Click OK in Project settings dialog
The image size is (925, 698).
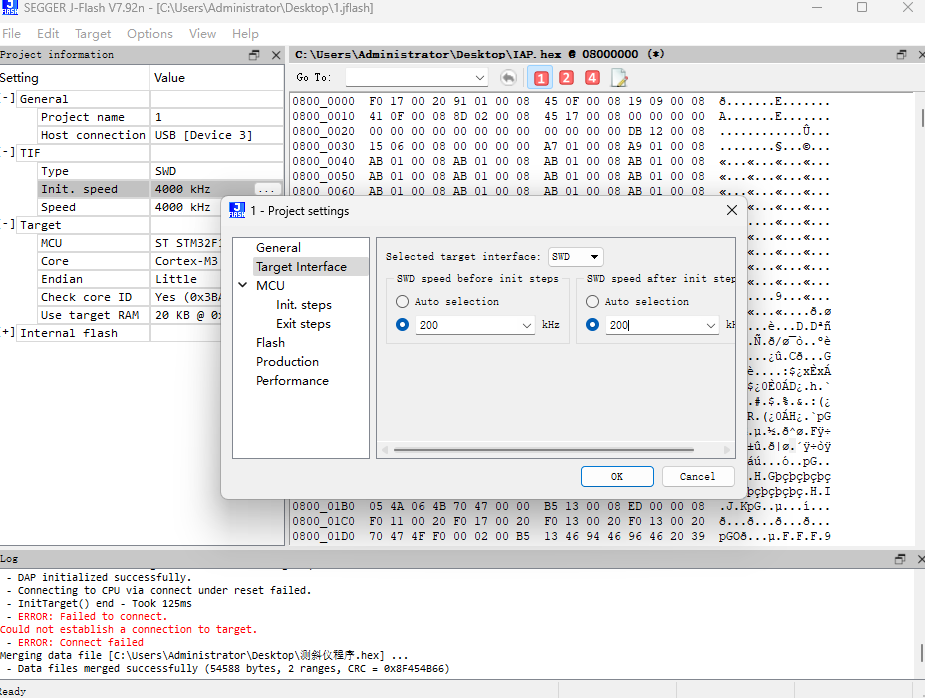coord(617,476)
